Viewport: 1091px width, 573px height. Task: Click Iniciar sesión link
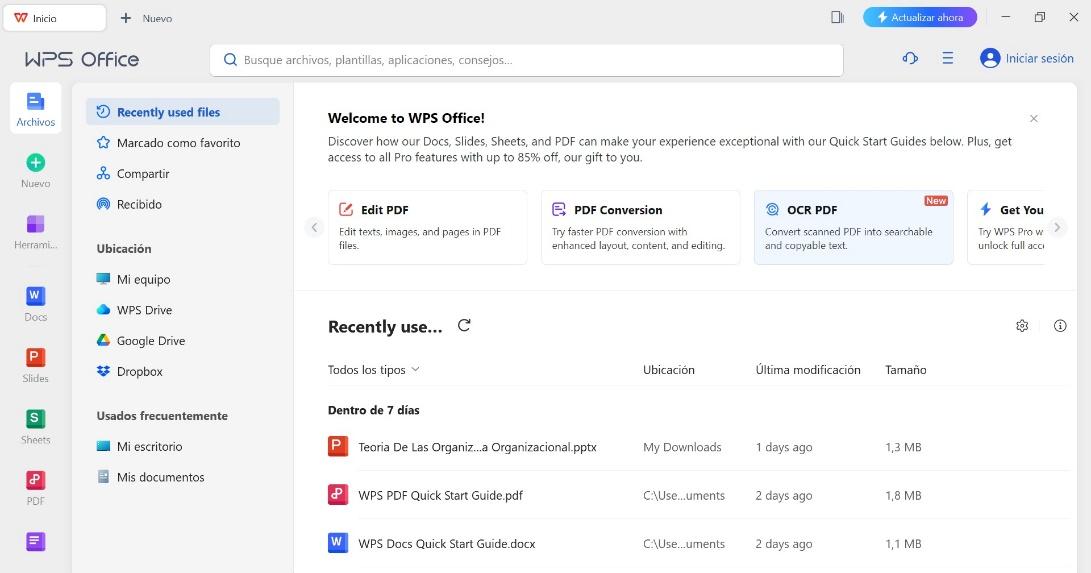coord(1040,58)
